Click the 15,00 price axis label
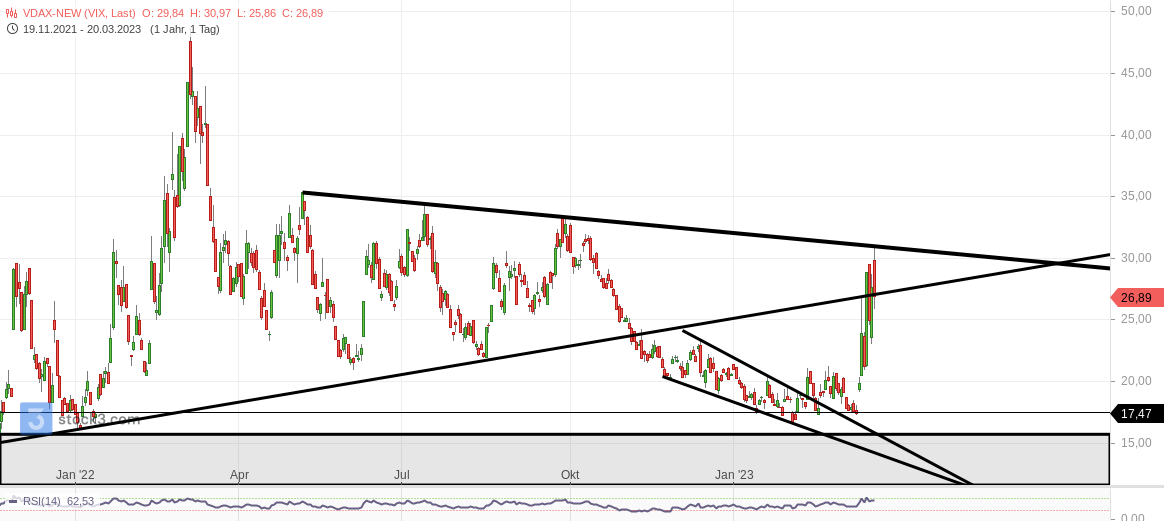Viewport: 1164px width, 521px height. click(1136, 442)
